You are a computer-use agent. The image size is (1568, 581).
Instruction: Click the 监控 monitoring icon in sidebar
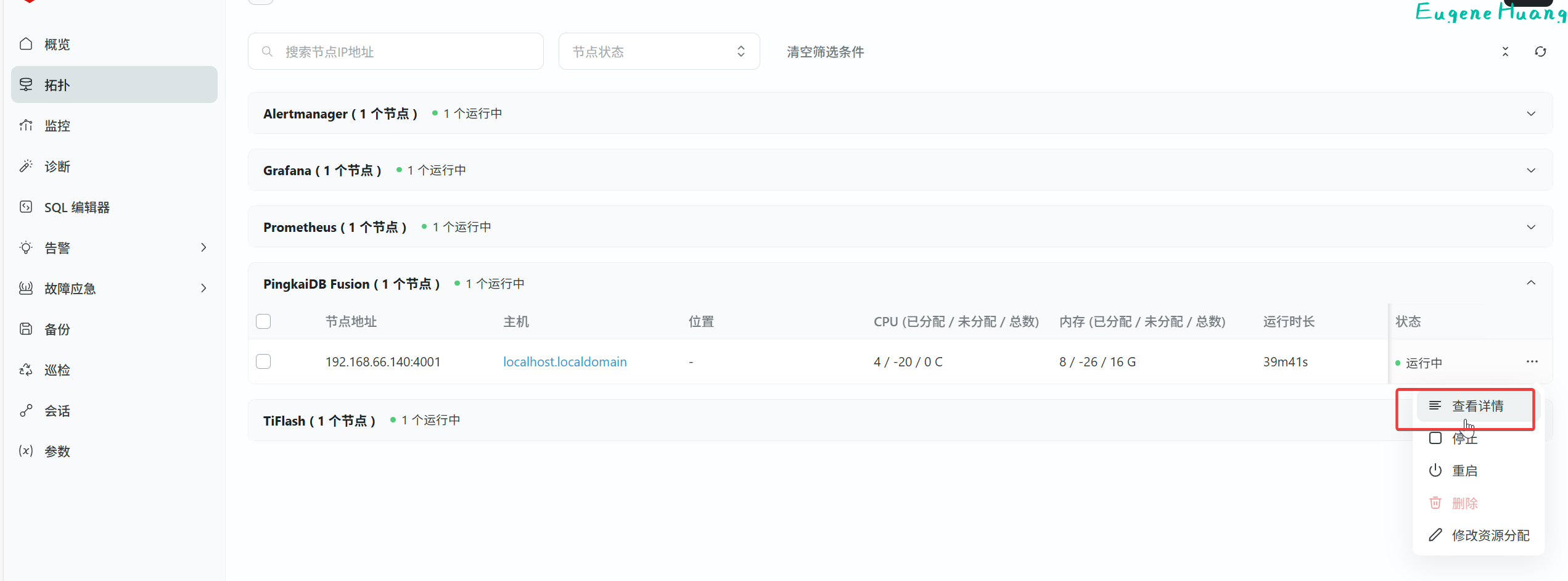[x=26, y=126]
